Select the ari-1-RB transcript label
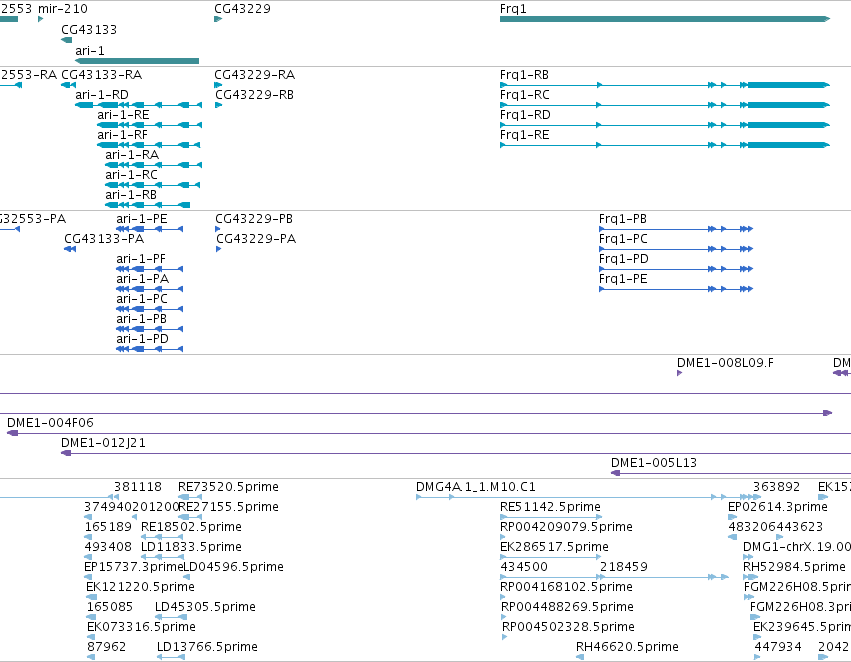This screenshot has width=851, height=662. [131, 195]
